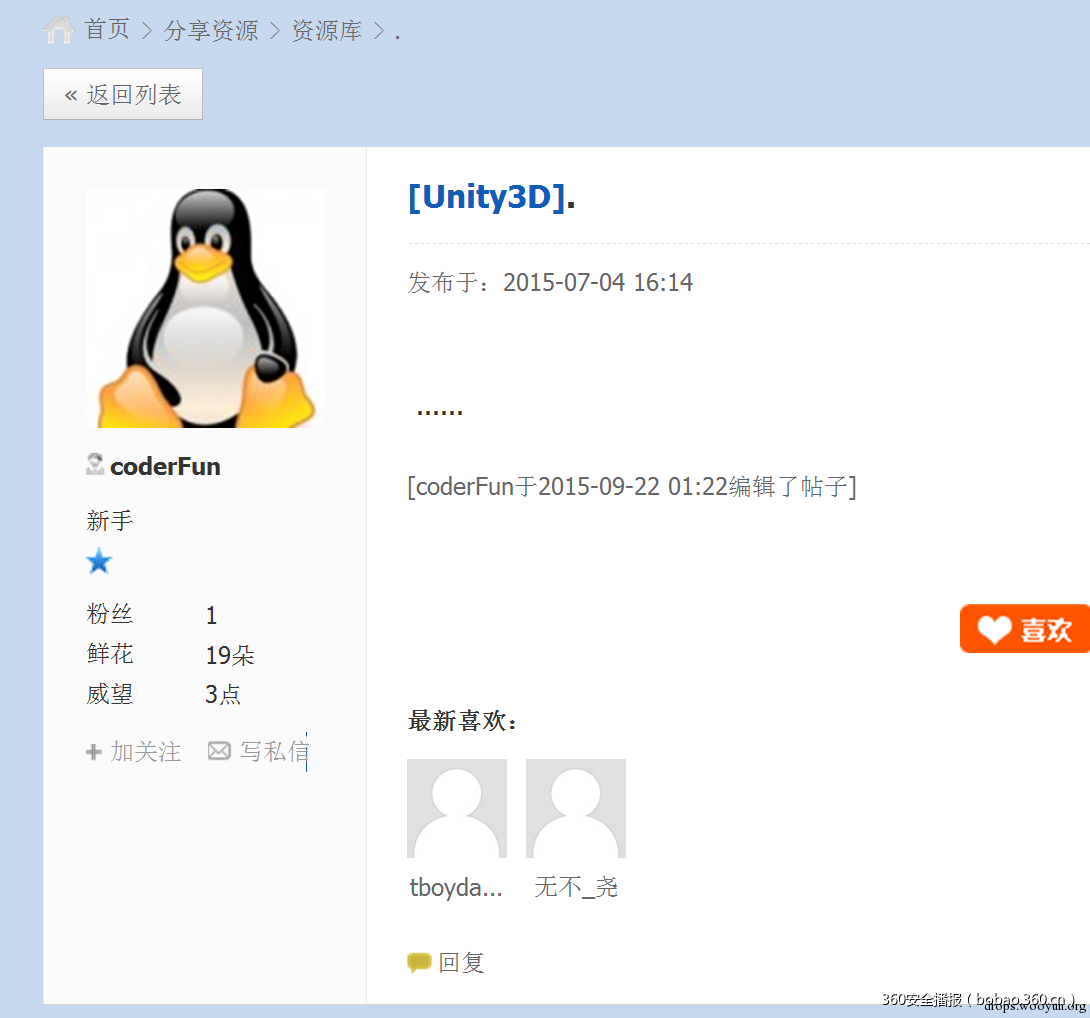The image size is (1090, 1018).
Task: Open 首页 breadcrumb link
Action: (x=107, y=30)
